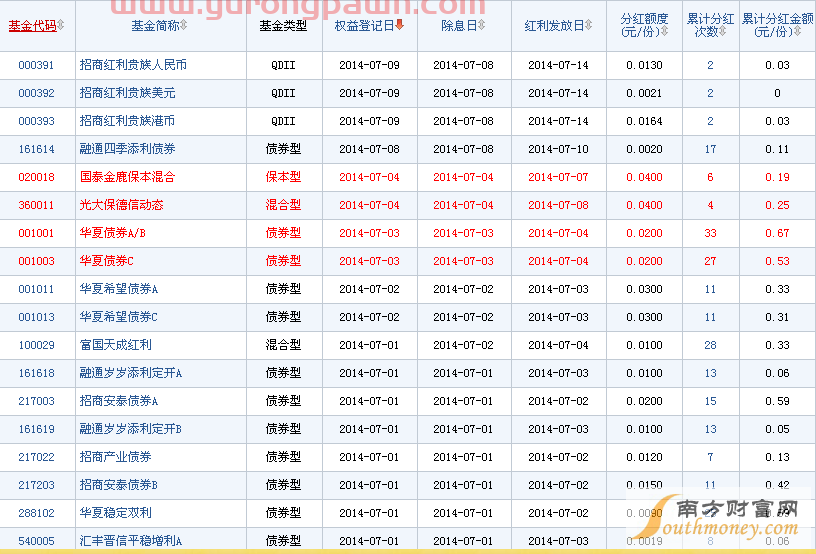Open fund code 100029
The height and width of the screenshot is (554, 816).
(x=36, y=346)
